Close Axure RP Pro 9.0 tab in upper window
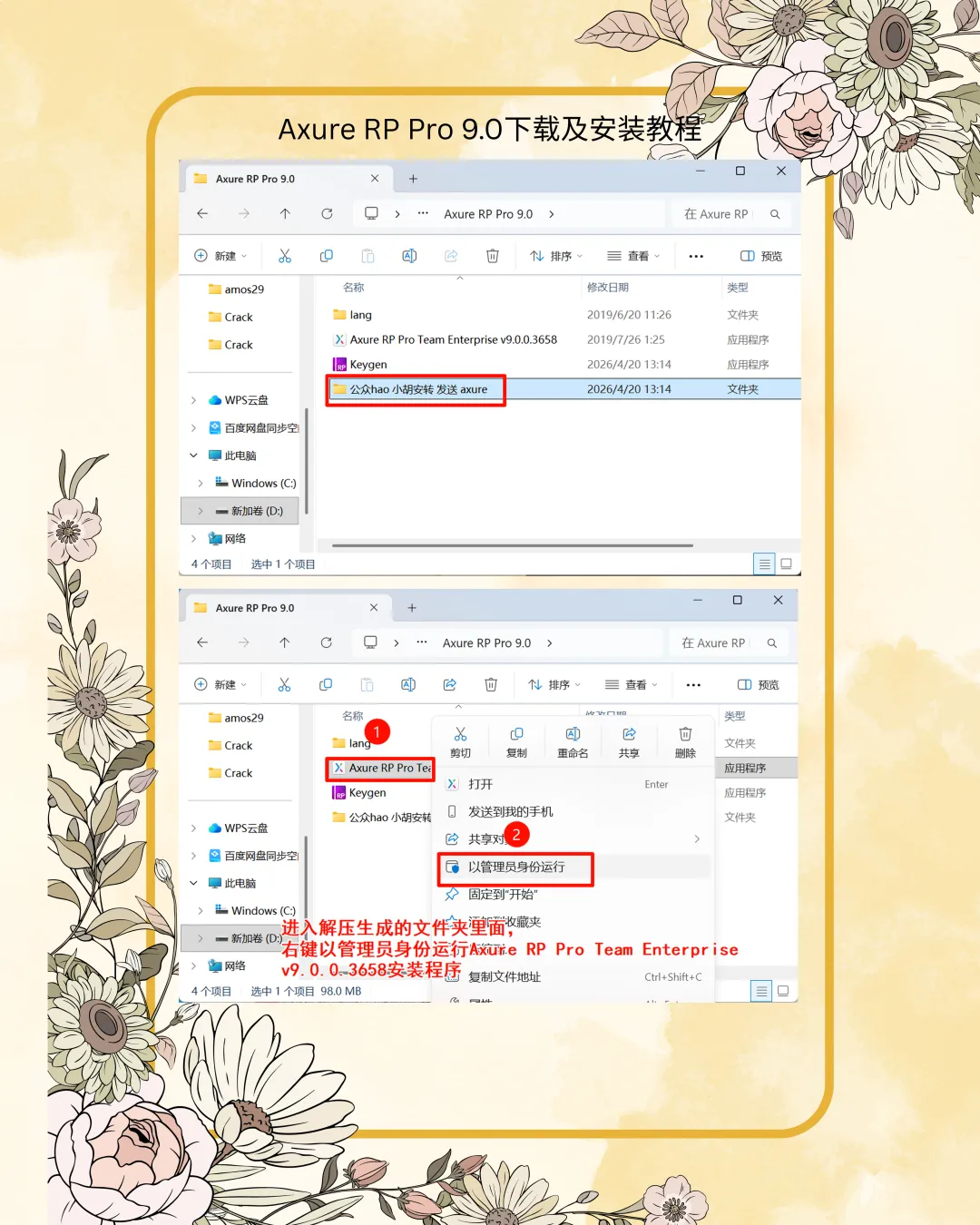 375,179
